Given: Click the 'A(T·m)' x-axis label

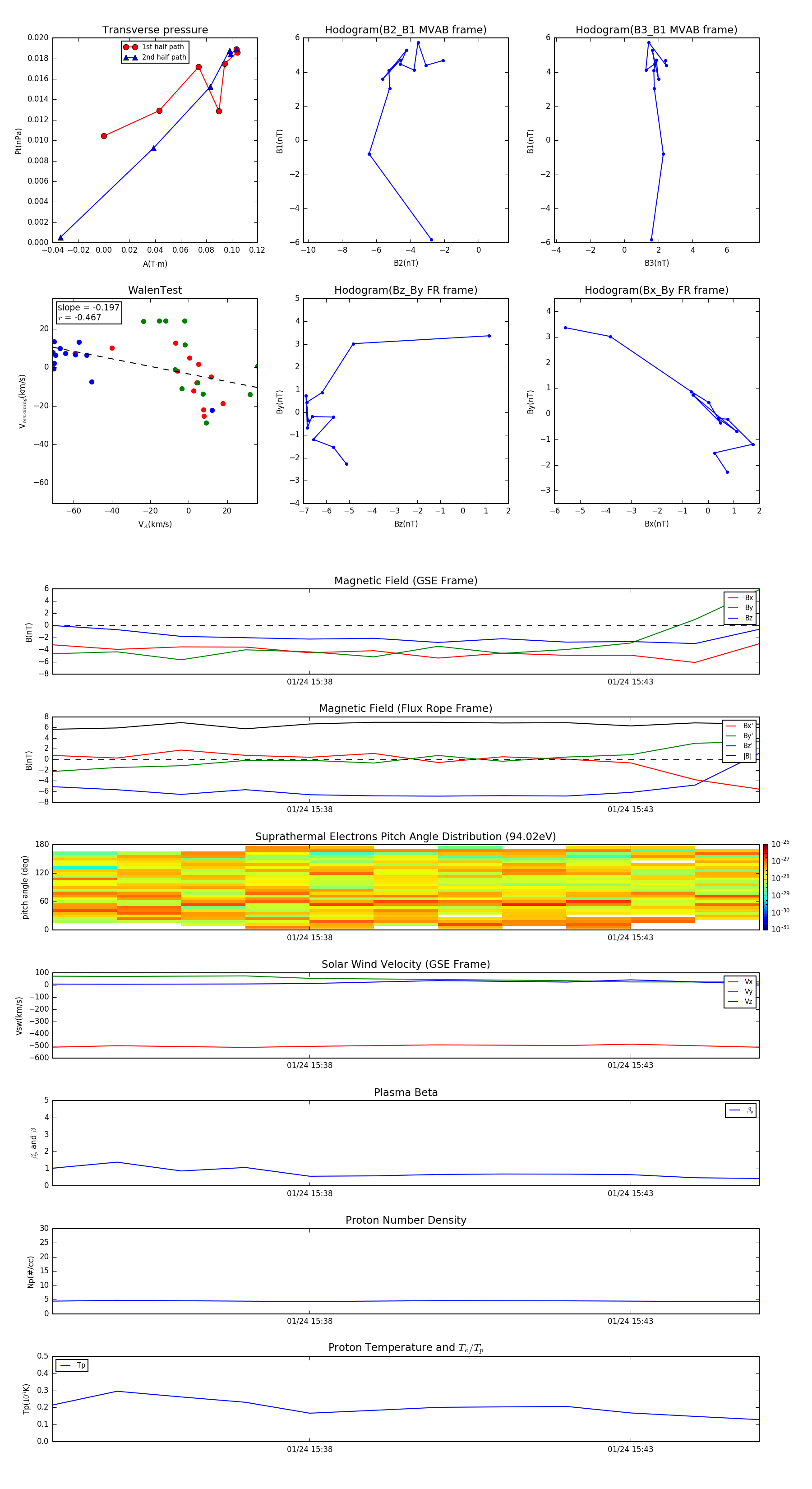Looking at the screenshot, I should point(155,264).
